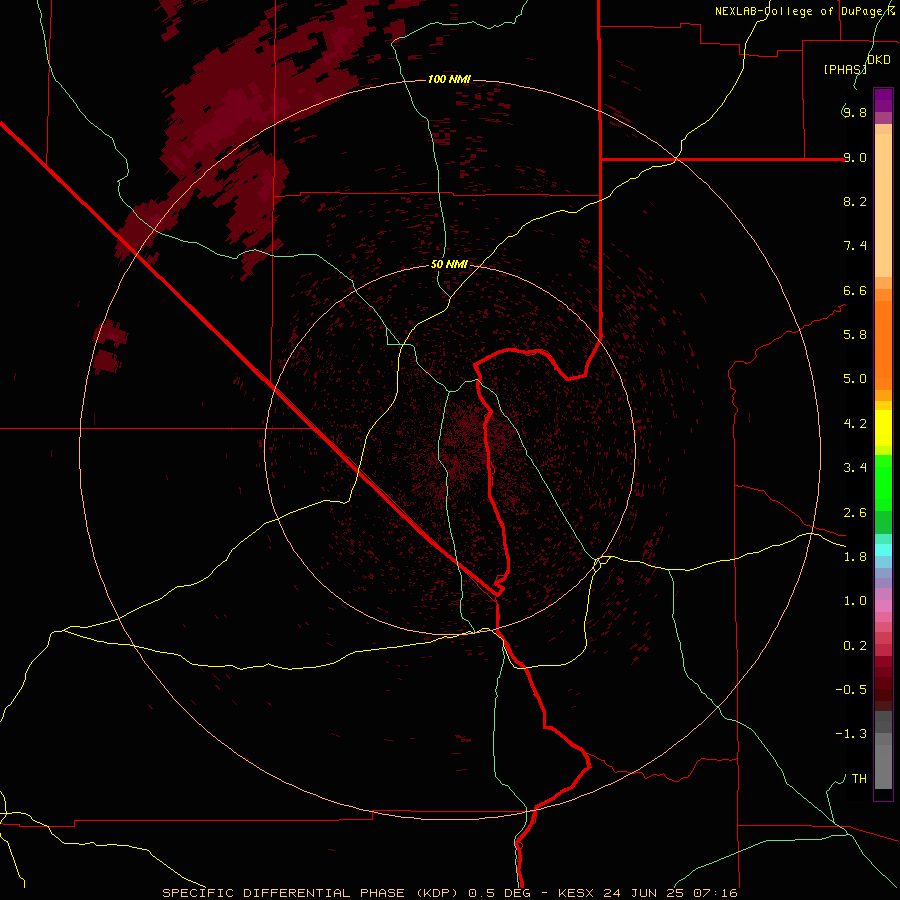Image resolution: width=900 pixels, height=900 pixels.
Task: Click the 4.2 legend value
Action: [x=855, y=424]
